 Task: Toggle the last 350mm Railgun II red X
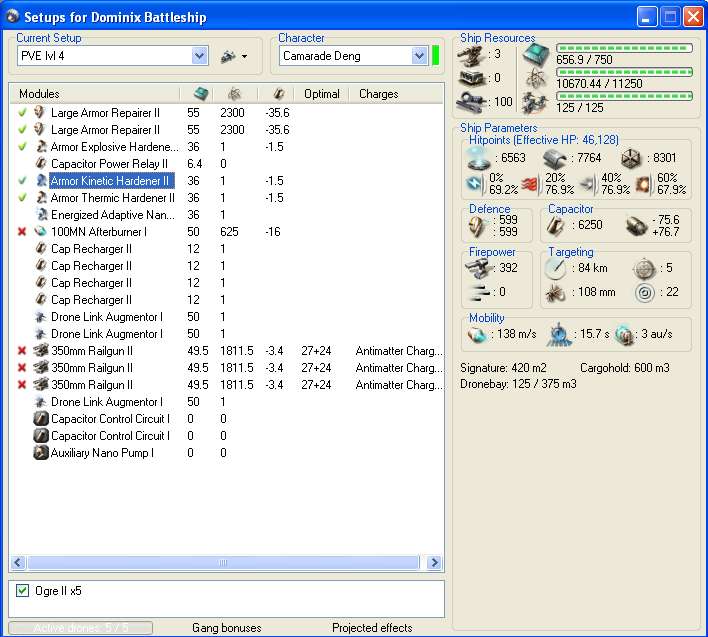22,385
